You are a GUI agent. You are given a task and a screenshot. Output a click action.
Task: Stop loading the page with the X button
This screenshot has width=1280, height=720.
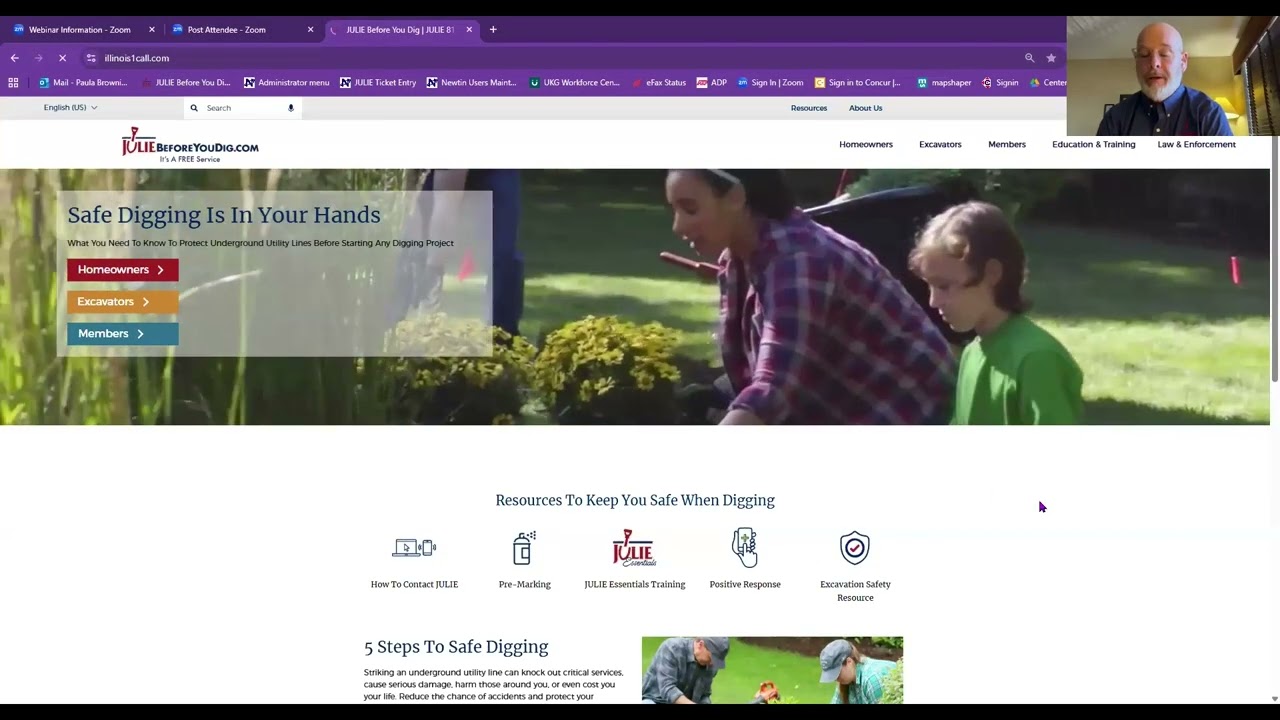pyautogui.click(x=62, y=58)
